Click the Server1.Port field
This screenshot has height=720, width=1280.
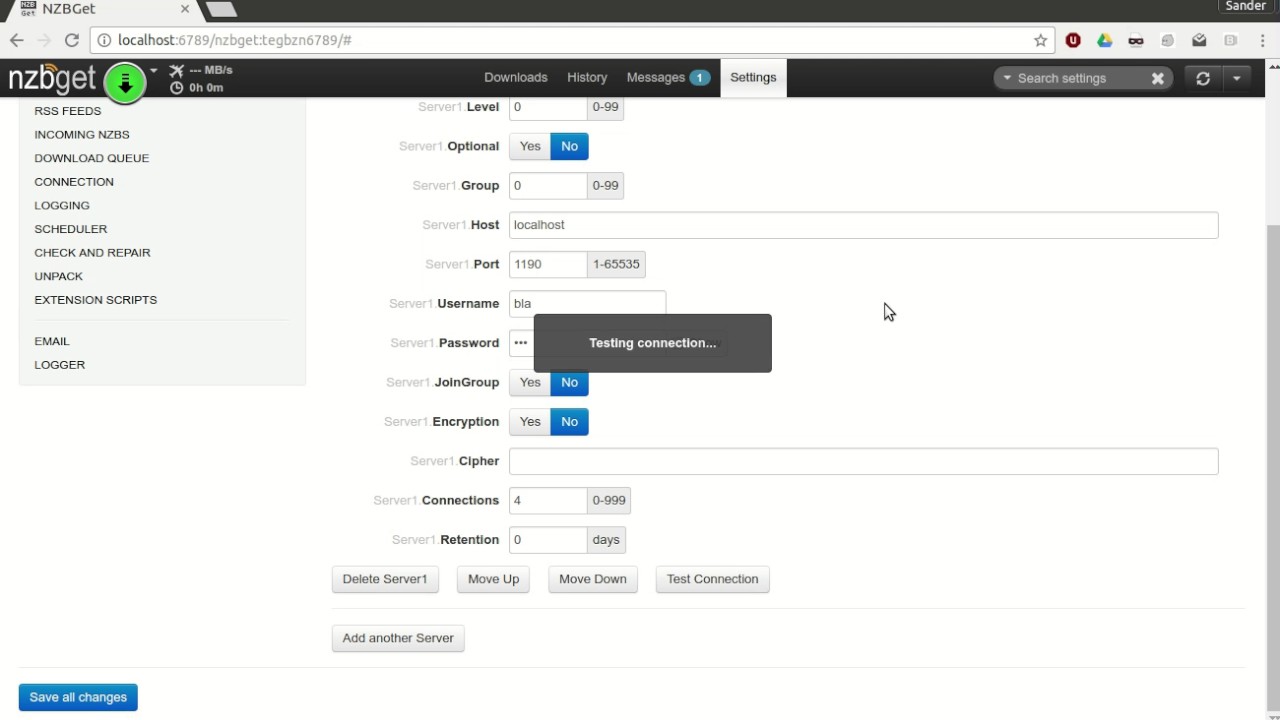click(548, 264)
